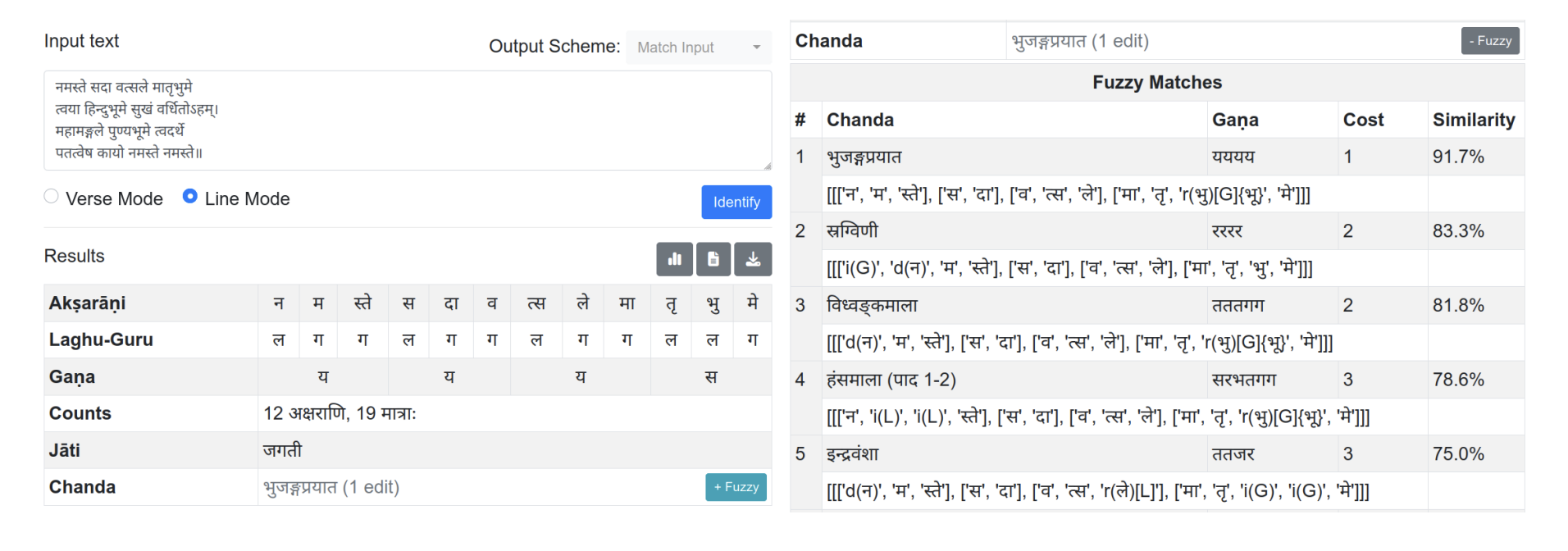Click the भुजङ्गप्रयात (1 edit) text in results table
1568x551 pixels.
tap(331, 487)
